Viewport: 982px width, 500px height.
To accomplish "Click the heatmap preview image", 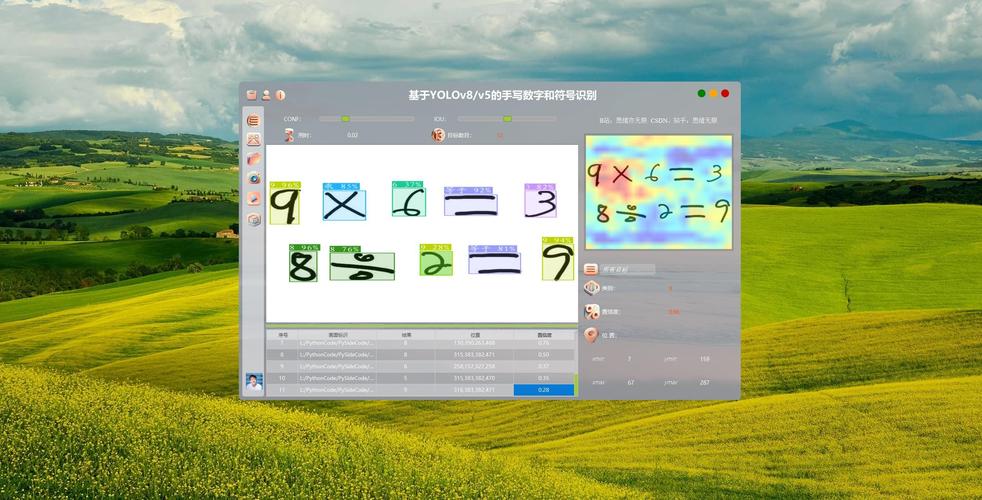I will (658, 192).
